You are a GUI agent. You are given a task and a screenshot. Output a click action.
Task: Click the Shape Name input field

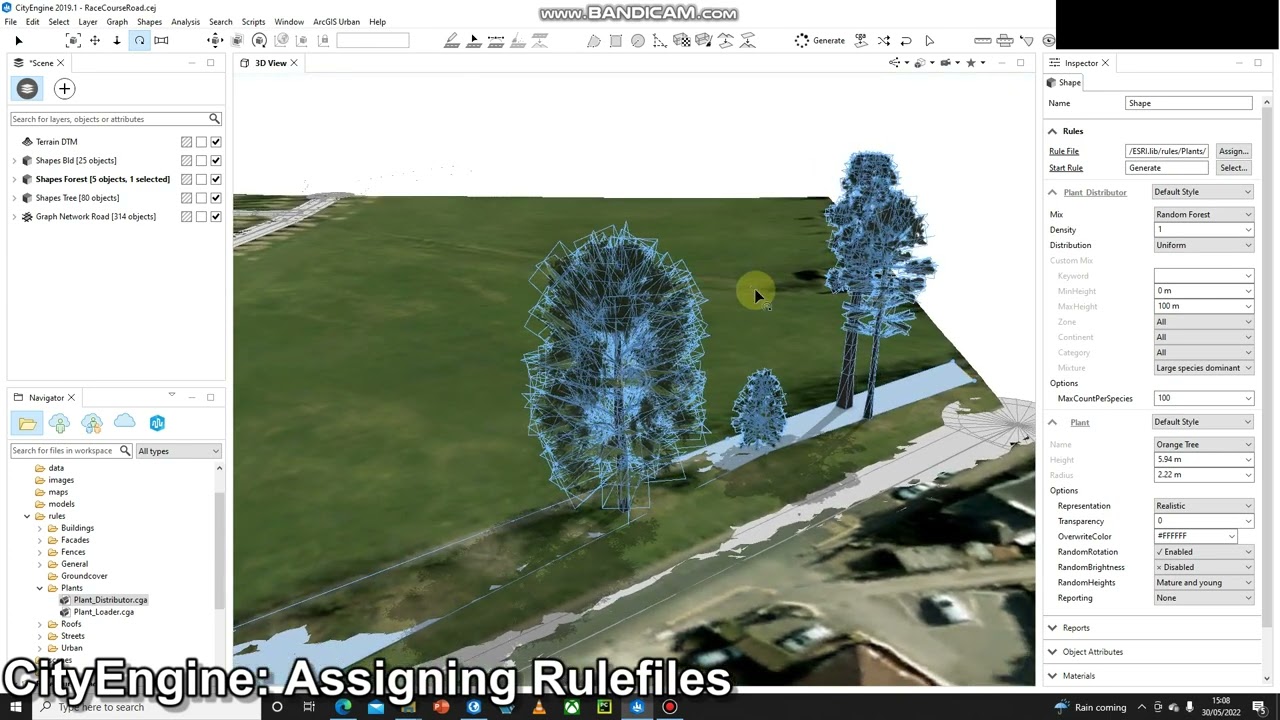pos(1188,103)
